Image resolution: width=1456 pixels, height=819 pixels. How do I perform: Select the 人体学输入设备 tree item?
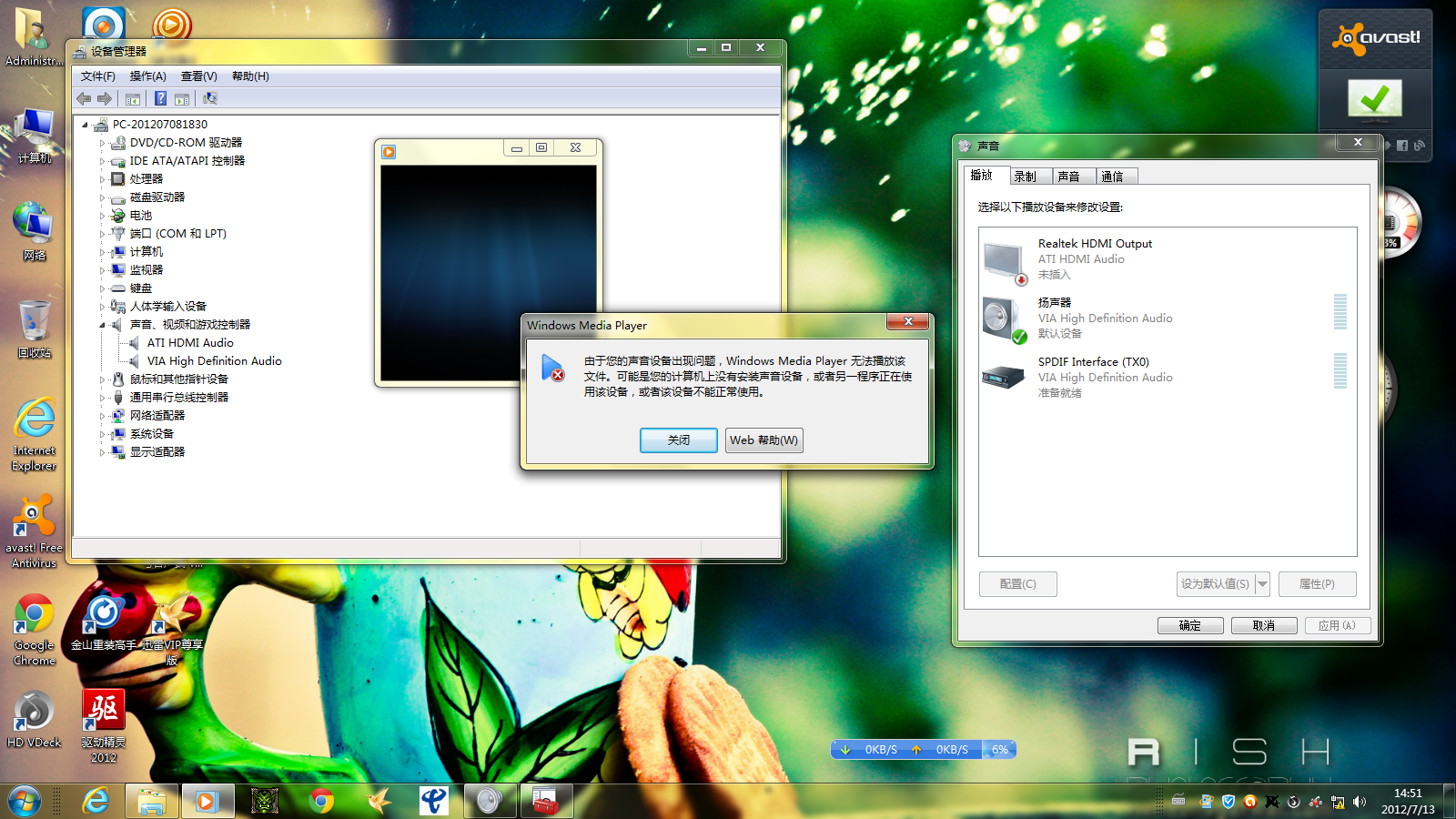pyautogui.click(x=167, y=307)
